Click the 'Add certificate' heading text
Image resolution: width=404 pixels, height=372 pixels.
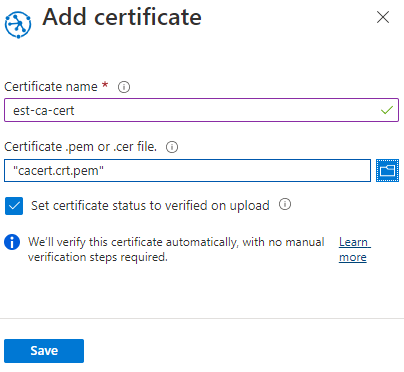122,17
